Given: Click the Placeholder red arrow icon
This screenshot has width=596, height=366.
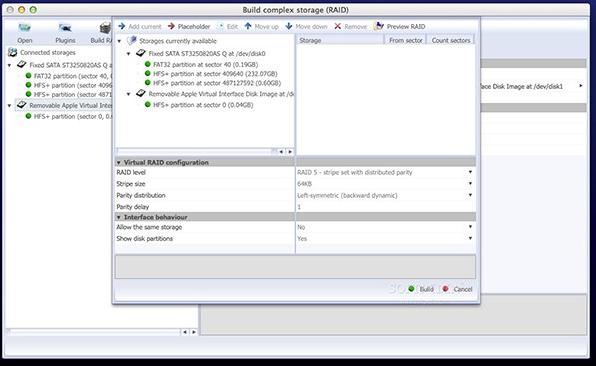Looking at the screenshot, I should [171, 26].
